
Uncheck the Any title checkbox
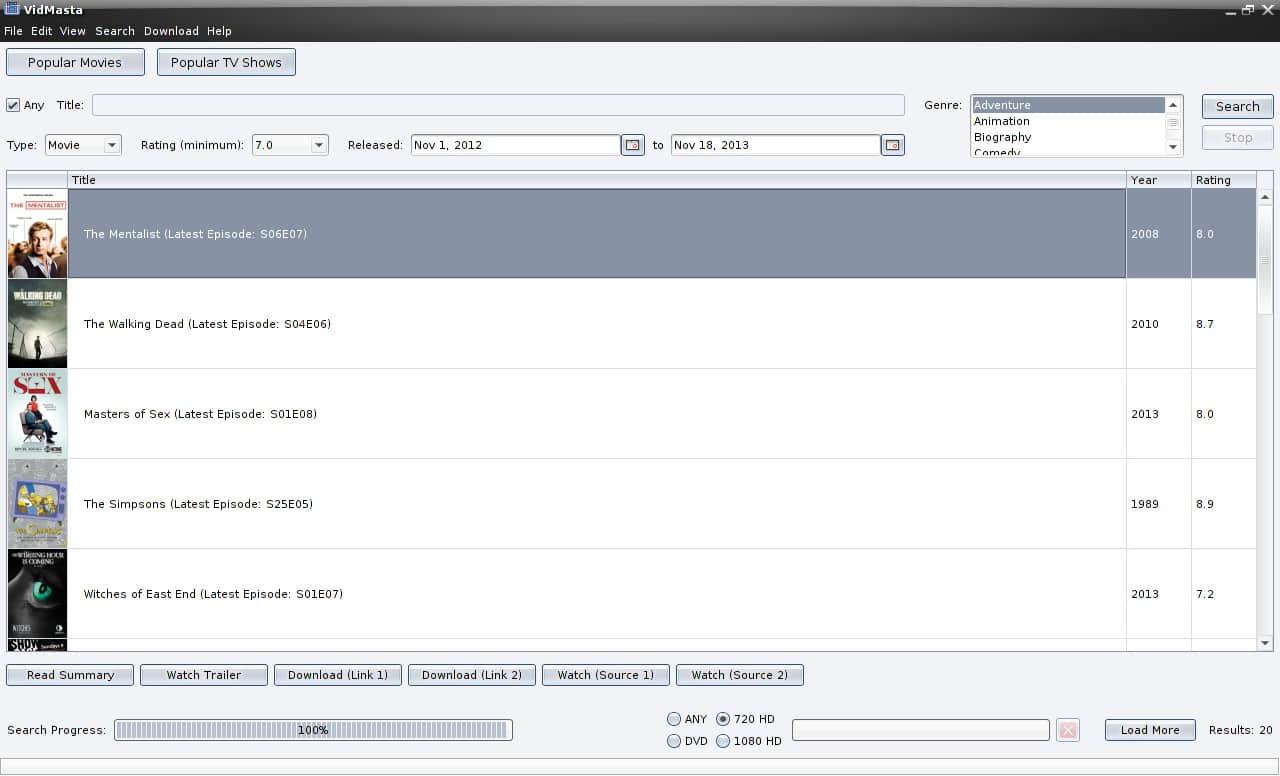pos(13,105)
